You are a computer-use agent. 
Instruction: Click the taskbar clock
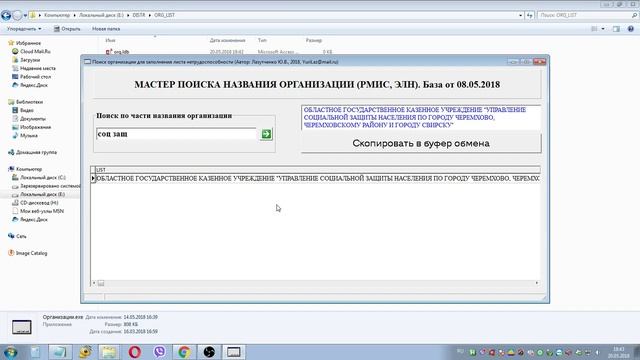619,352
